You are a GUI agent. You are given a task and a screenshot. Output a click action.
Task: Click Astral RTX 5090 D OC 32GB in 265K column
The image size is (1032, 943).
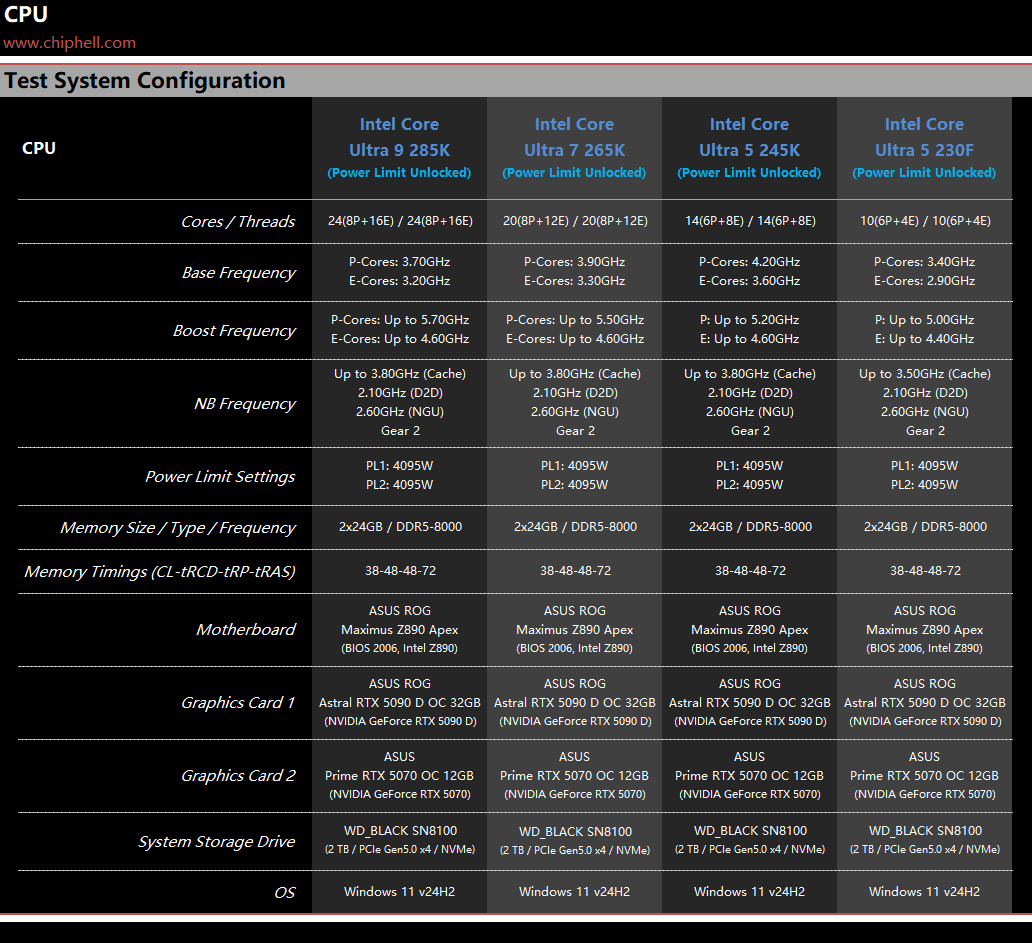pos(575,703)
